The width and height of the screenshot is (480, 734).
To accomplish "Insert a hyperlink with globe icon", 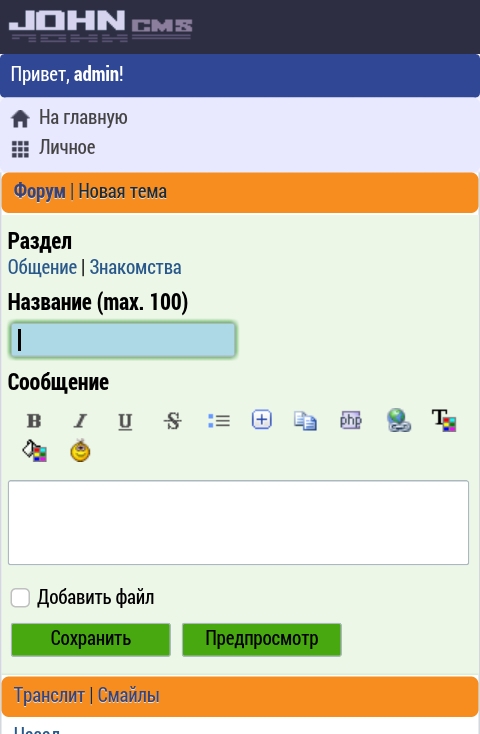I will pos(399,420).
